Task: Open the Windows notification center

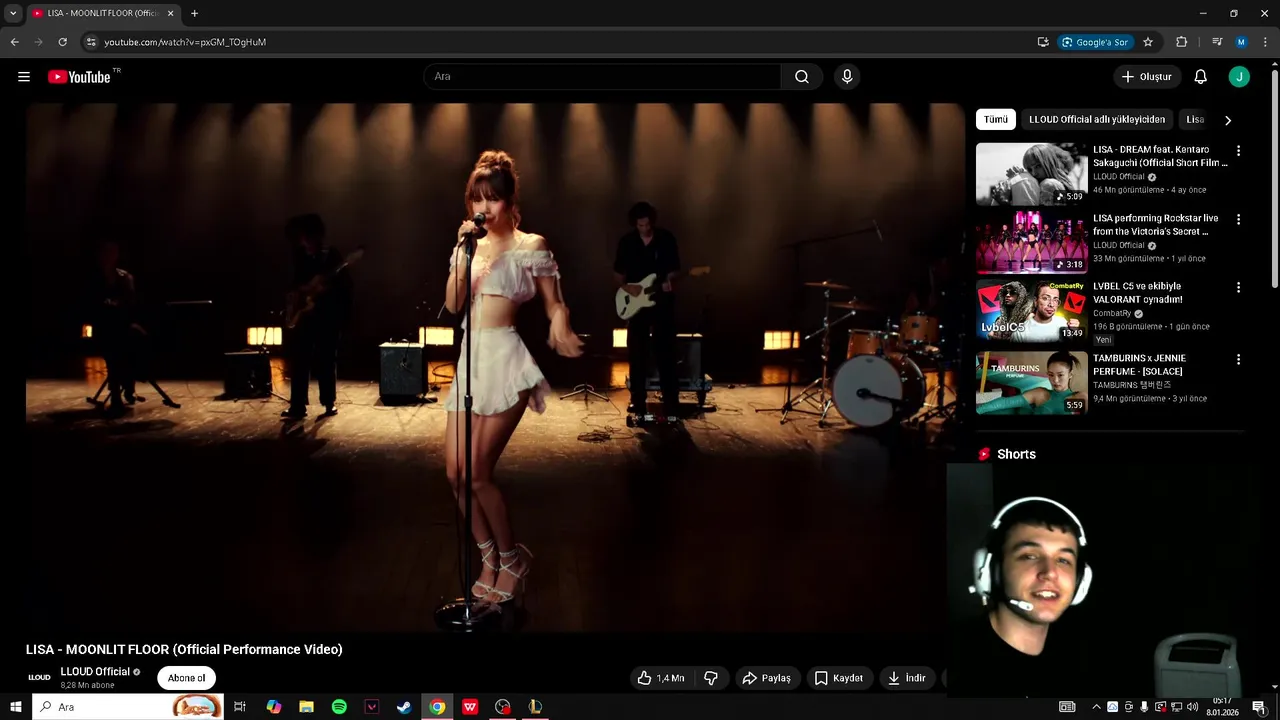Action: tap(1259, 707)
